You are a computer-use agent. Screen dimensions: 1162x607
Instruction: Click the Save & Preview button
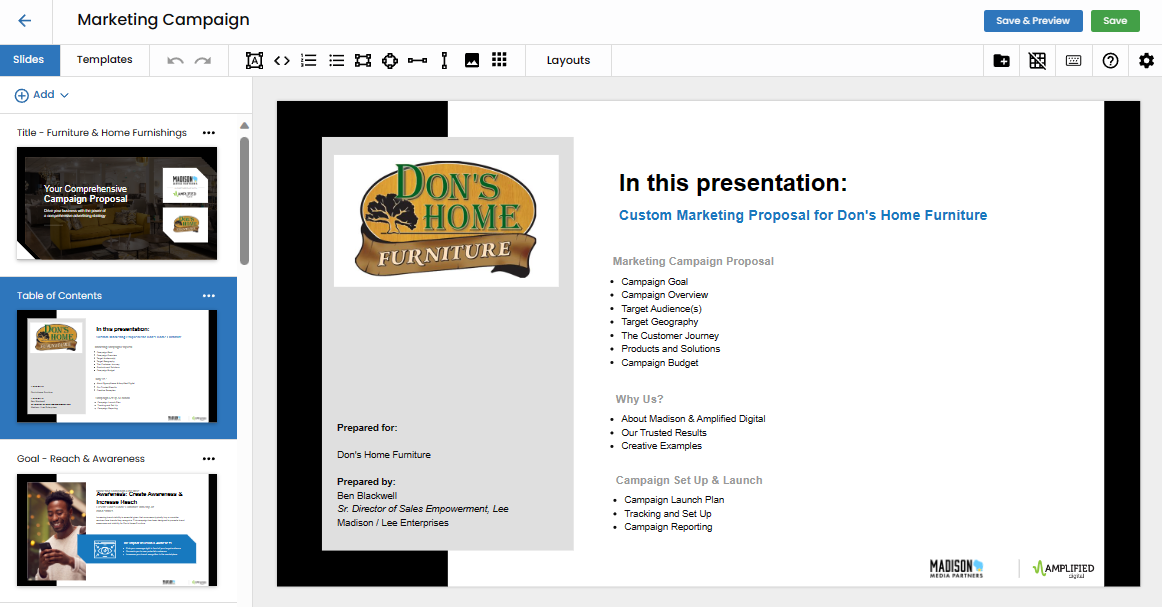(1033, 21)
